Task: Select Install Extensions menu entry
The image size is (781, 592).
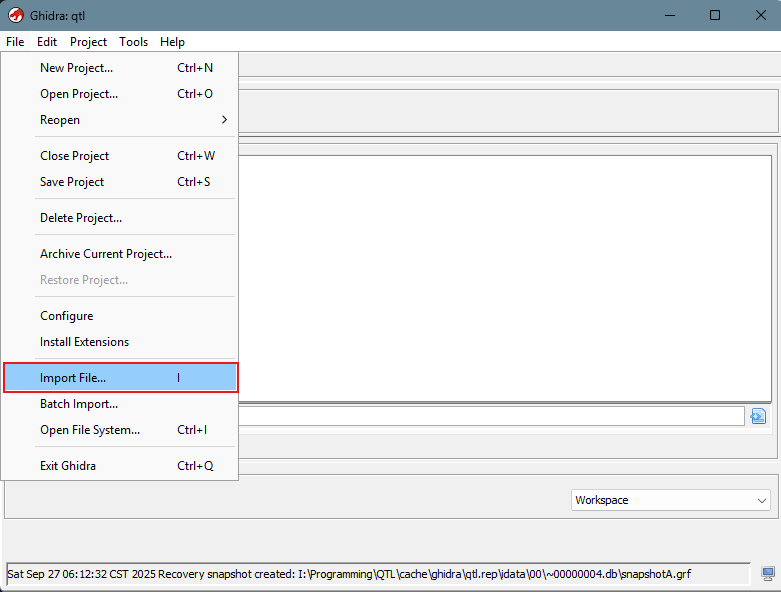Action: point(84,342)
